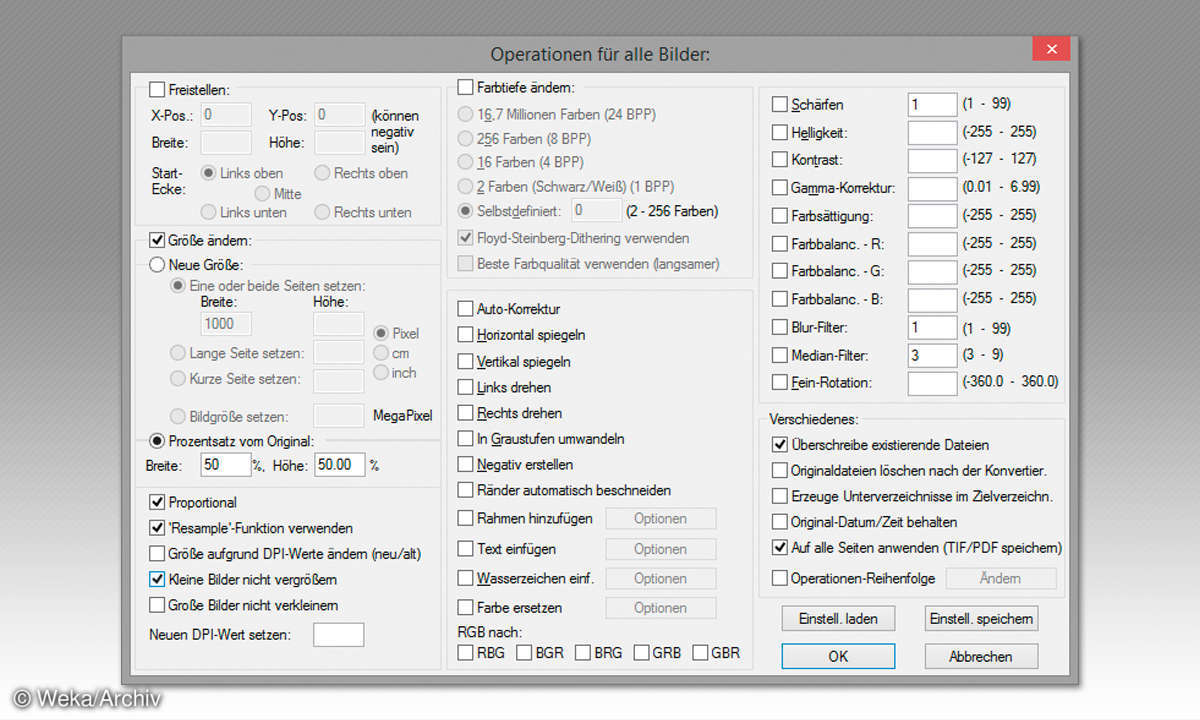Enable Fein-Rotation checkbox
This screenshot has height=720, width=1200.
click(x=780, y=382)
